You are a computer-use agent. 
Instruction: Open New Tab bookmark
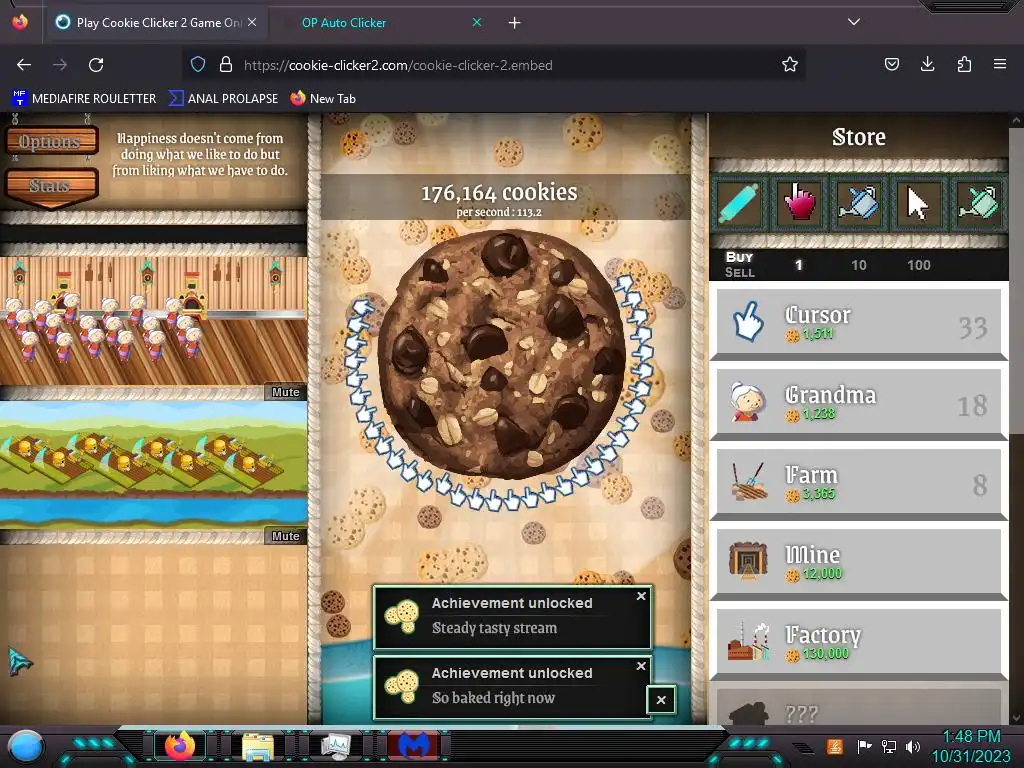click(323, 99)
